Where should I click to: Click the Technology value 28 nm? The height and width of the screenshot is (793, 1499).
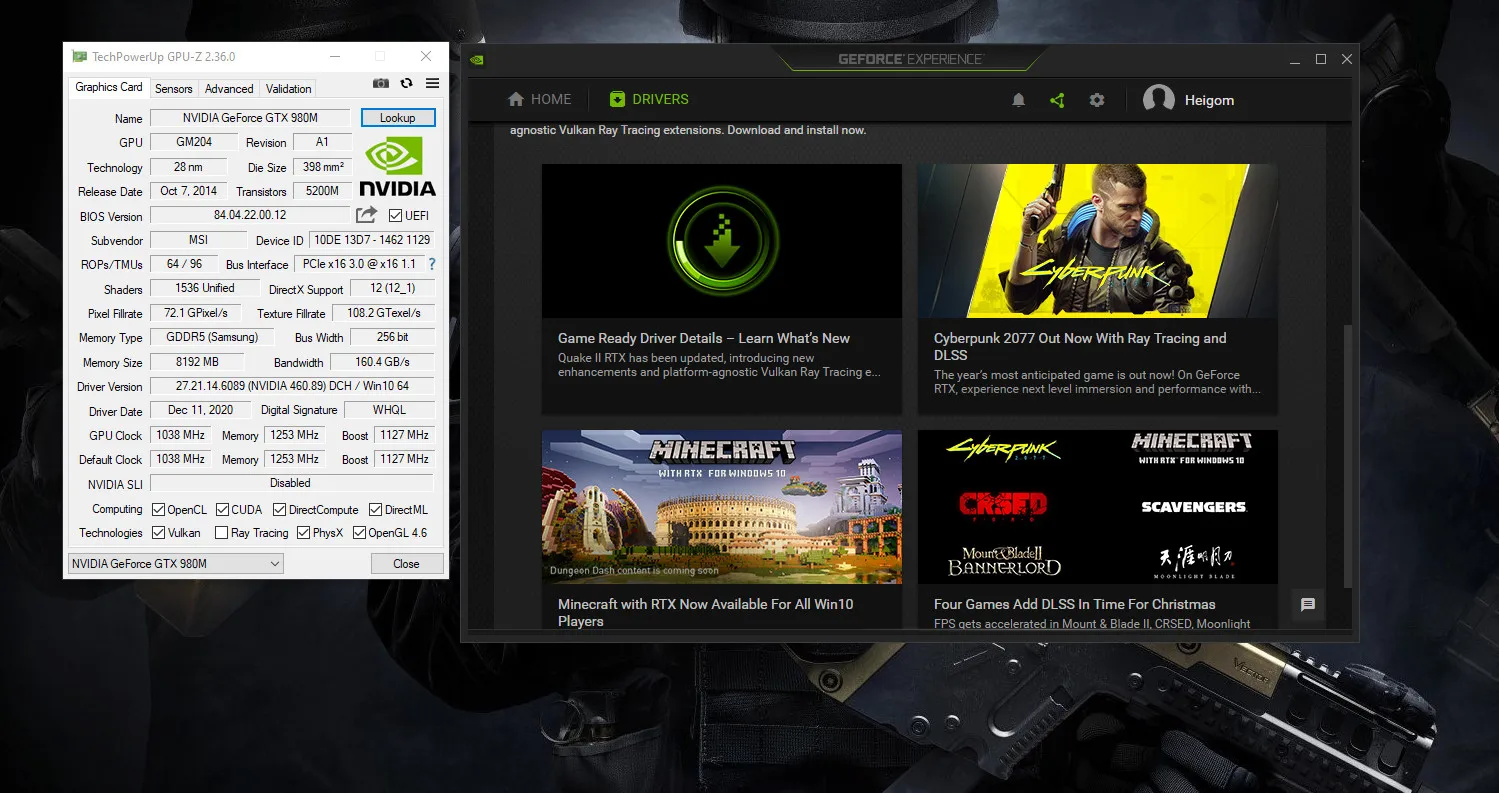188,167
